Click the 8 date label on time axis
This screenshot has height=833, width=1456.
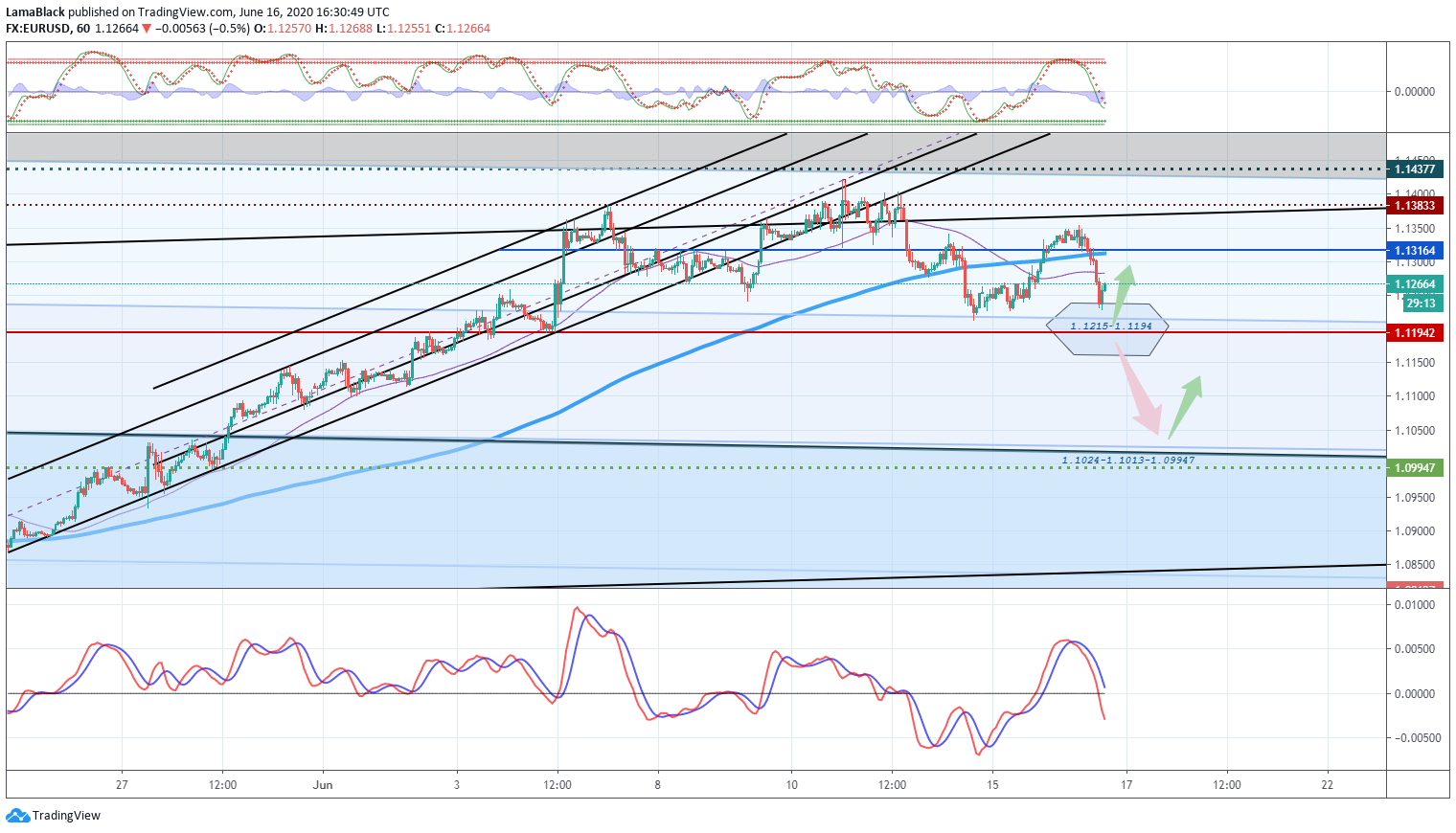point(658,785)
